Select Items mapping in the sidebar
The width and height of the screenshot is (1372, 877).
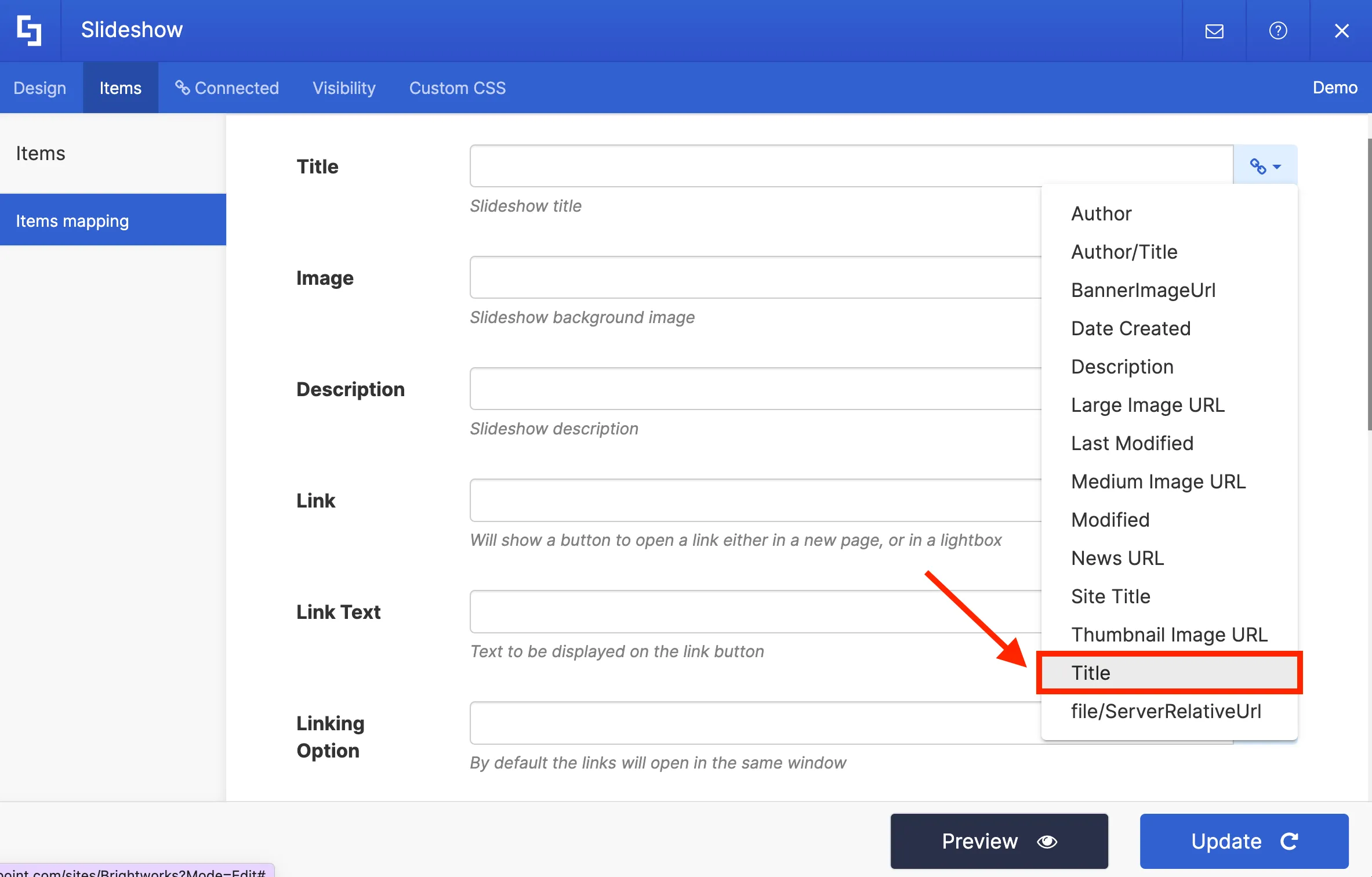[113, 220]
